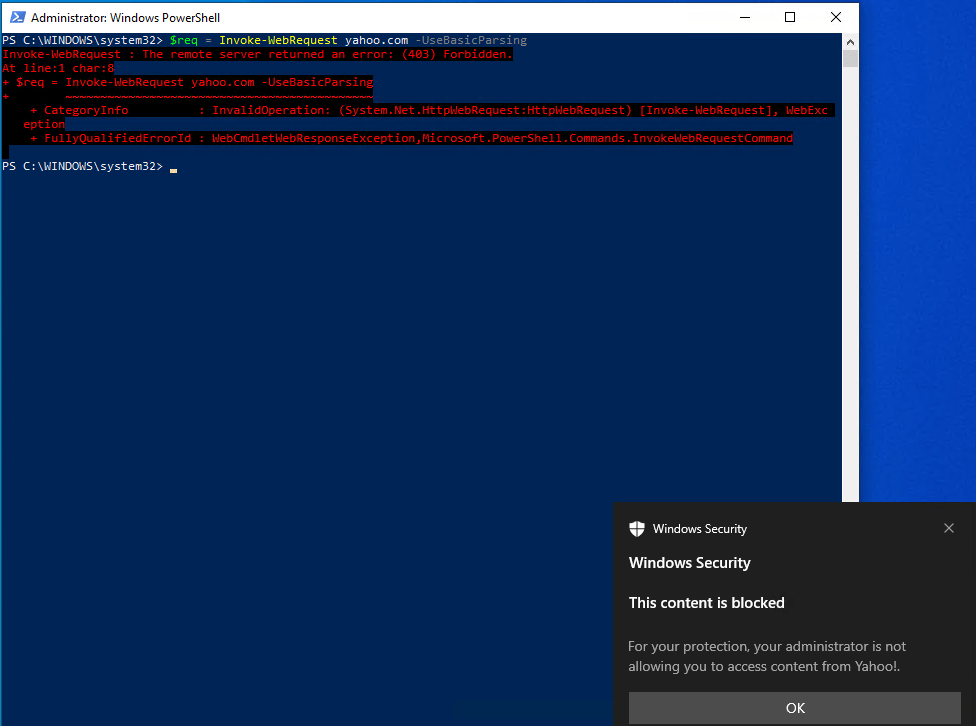Click the Windows Security shield icon
The width and height of the screenshot is (976, 726).
636,529
